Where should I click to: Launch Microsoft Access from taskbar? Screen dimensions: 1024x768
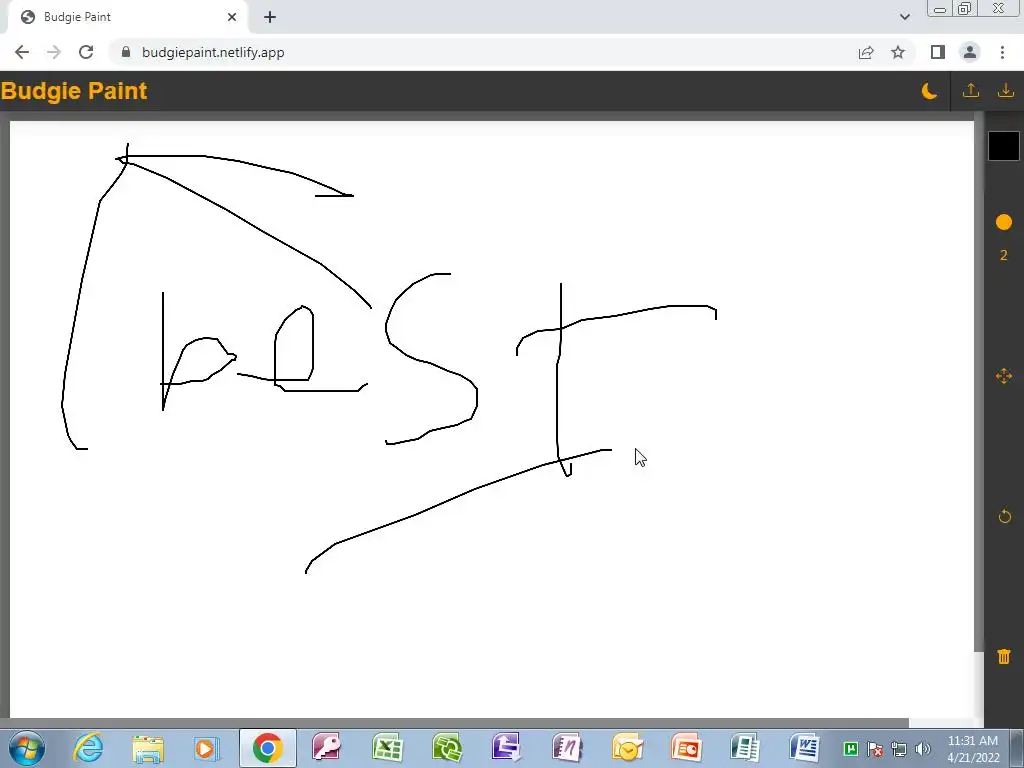[327, 748]
